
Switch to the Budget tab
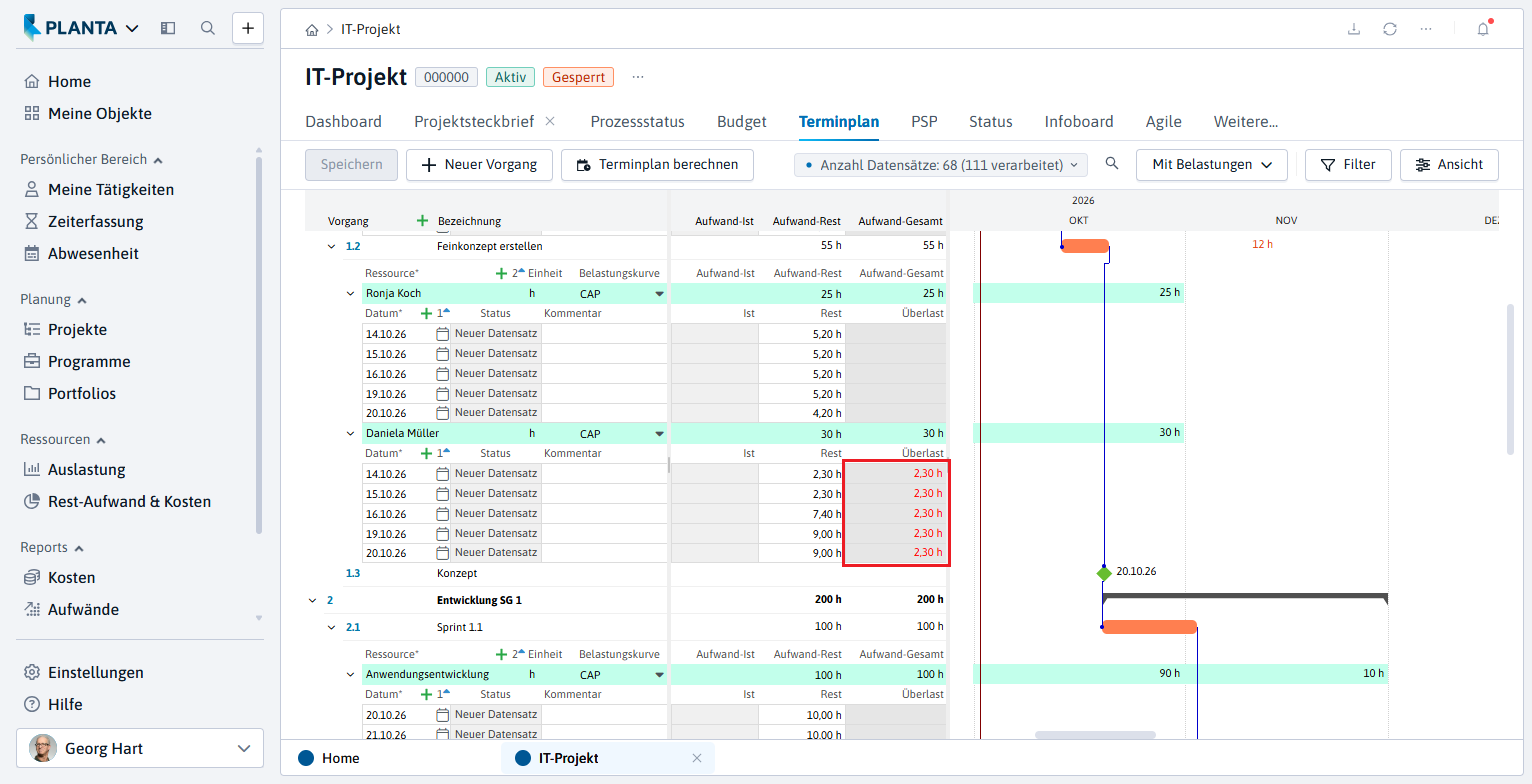pyautogui.click(x=742, y=122)
